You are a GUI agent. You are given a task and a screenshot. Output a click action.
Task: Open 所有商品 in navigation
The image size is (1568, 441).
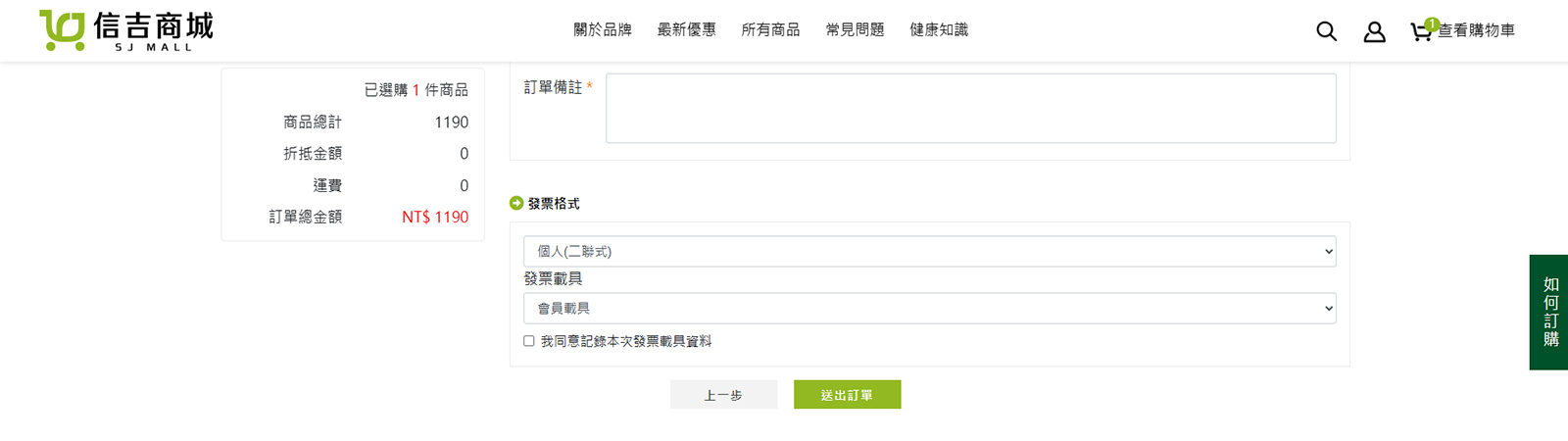point(770,30)
